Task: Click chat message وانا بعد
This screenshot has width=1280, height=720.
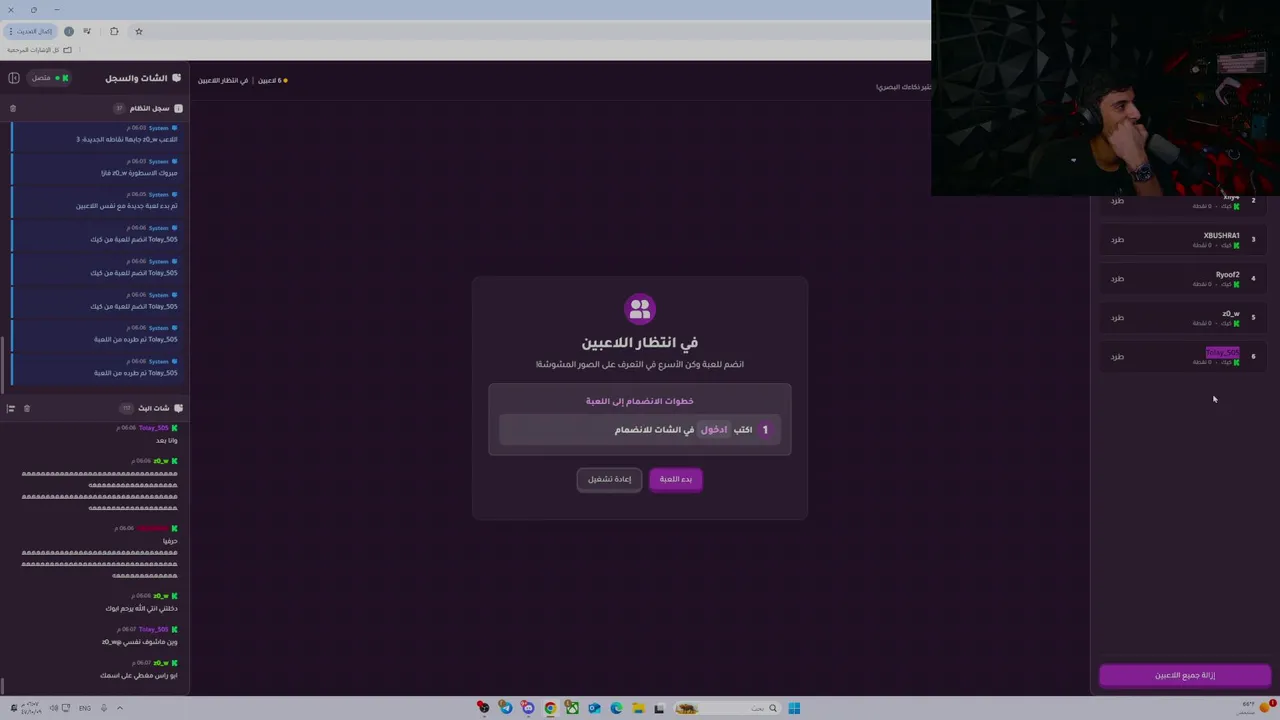Action: pyautogui.click(x=167, y=441)
